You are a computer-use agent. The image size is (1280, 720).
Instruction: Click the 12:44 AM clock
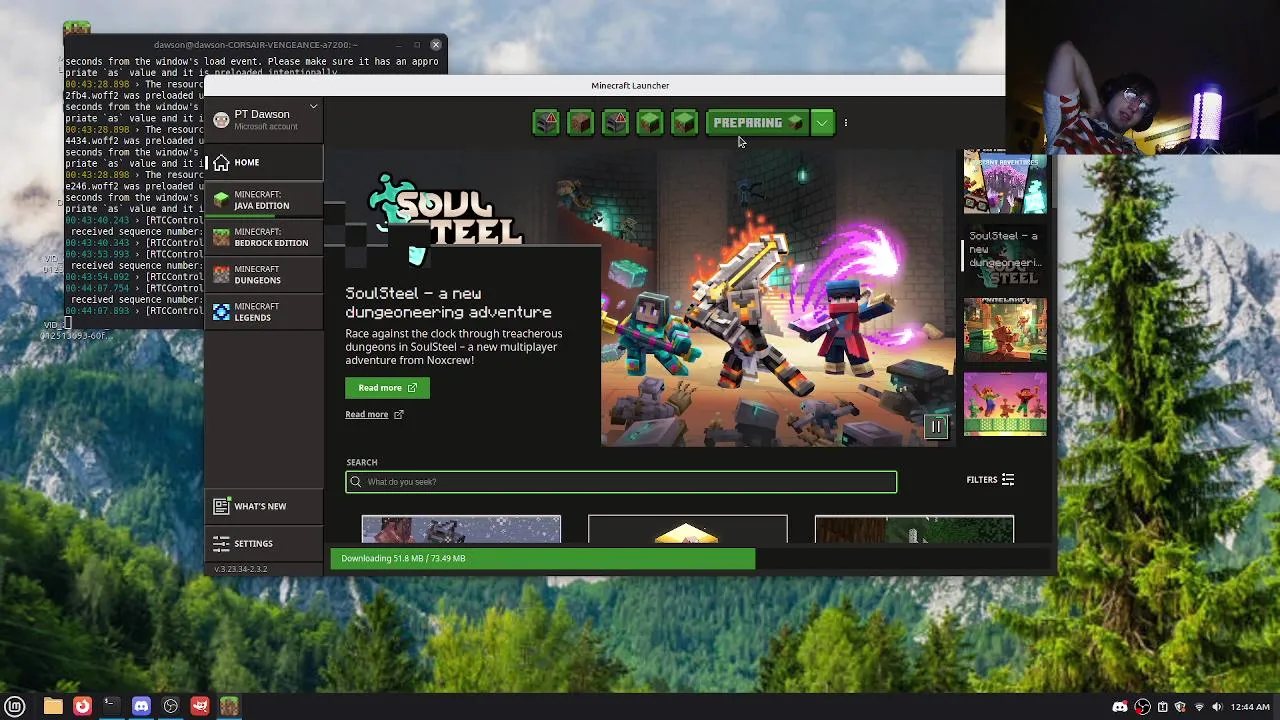coord(1250,707)
